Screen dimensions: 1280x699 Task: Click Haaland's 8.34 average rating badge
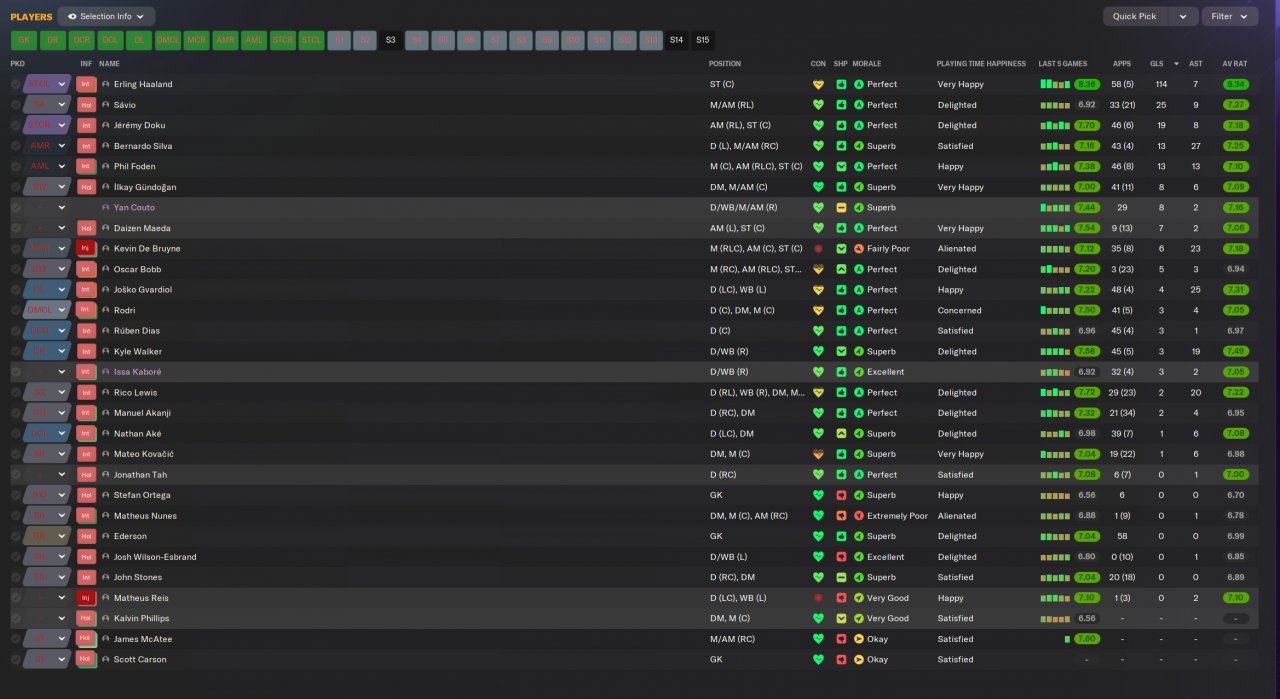tap(1236, 84)
